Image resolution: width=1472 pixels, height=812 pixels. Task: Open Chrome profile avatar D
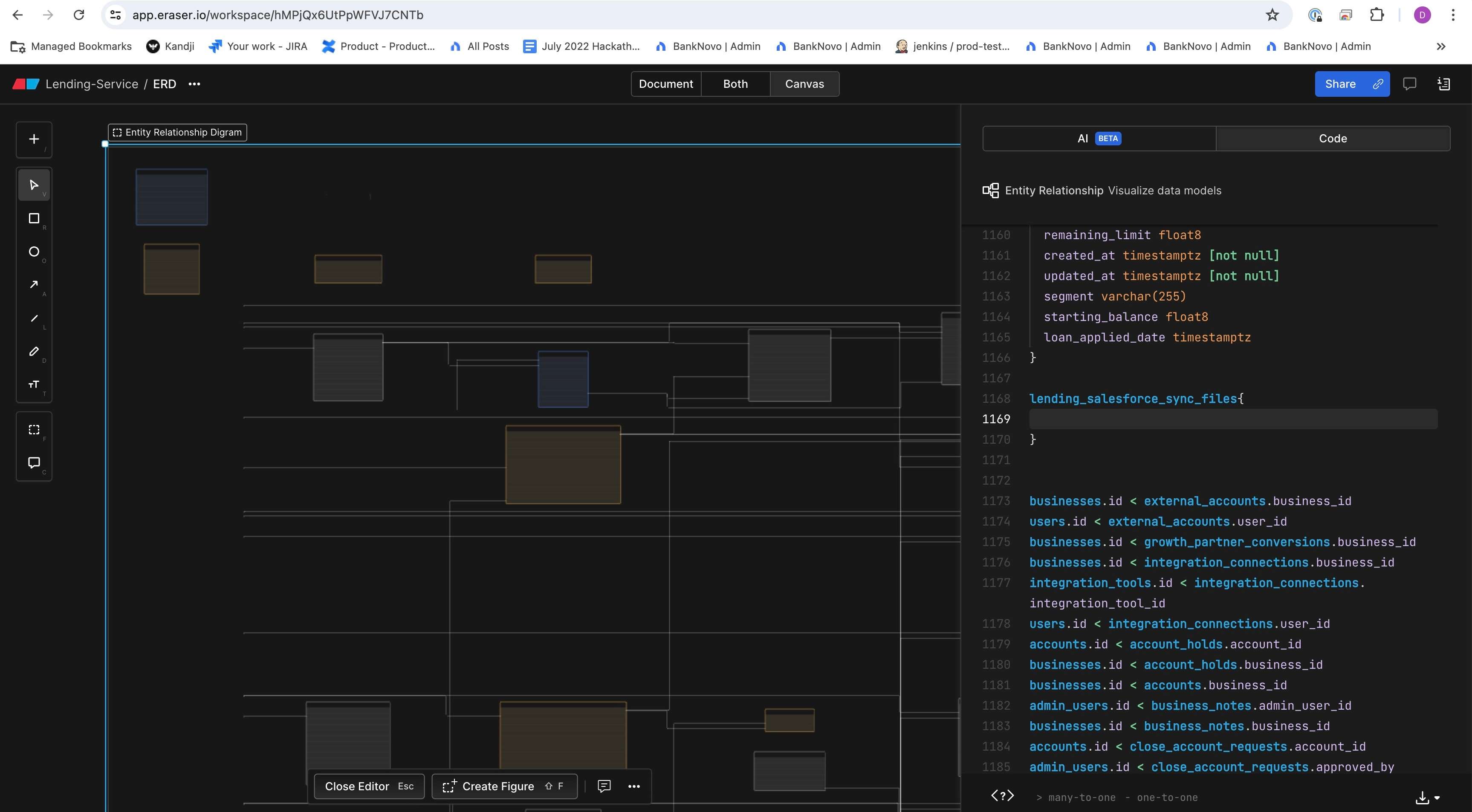[1422, 15]
